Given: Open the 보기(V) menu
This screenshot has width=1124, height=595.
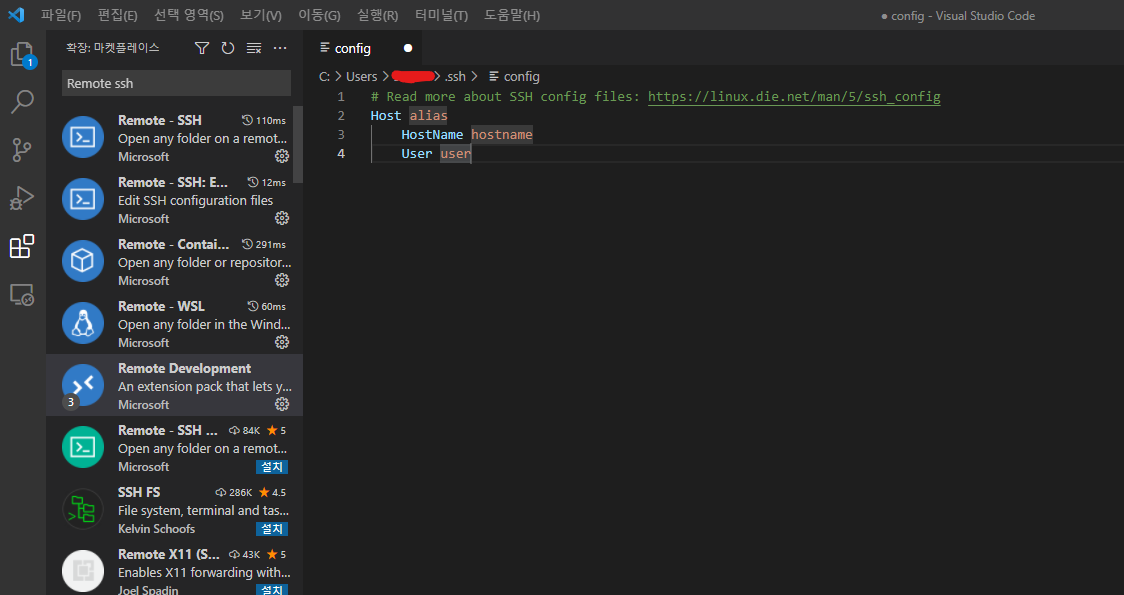Looking at the screenshot, I should tap(261, 15).
